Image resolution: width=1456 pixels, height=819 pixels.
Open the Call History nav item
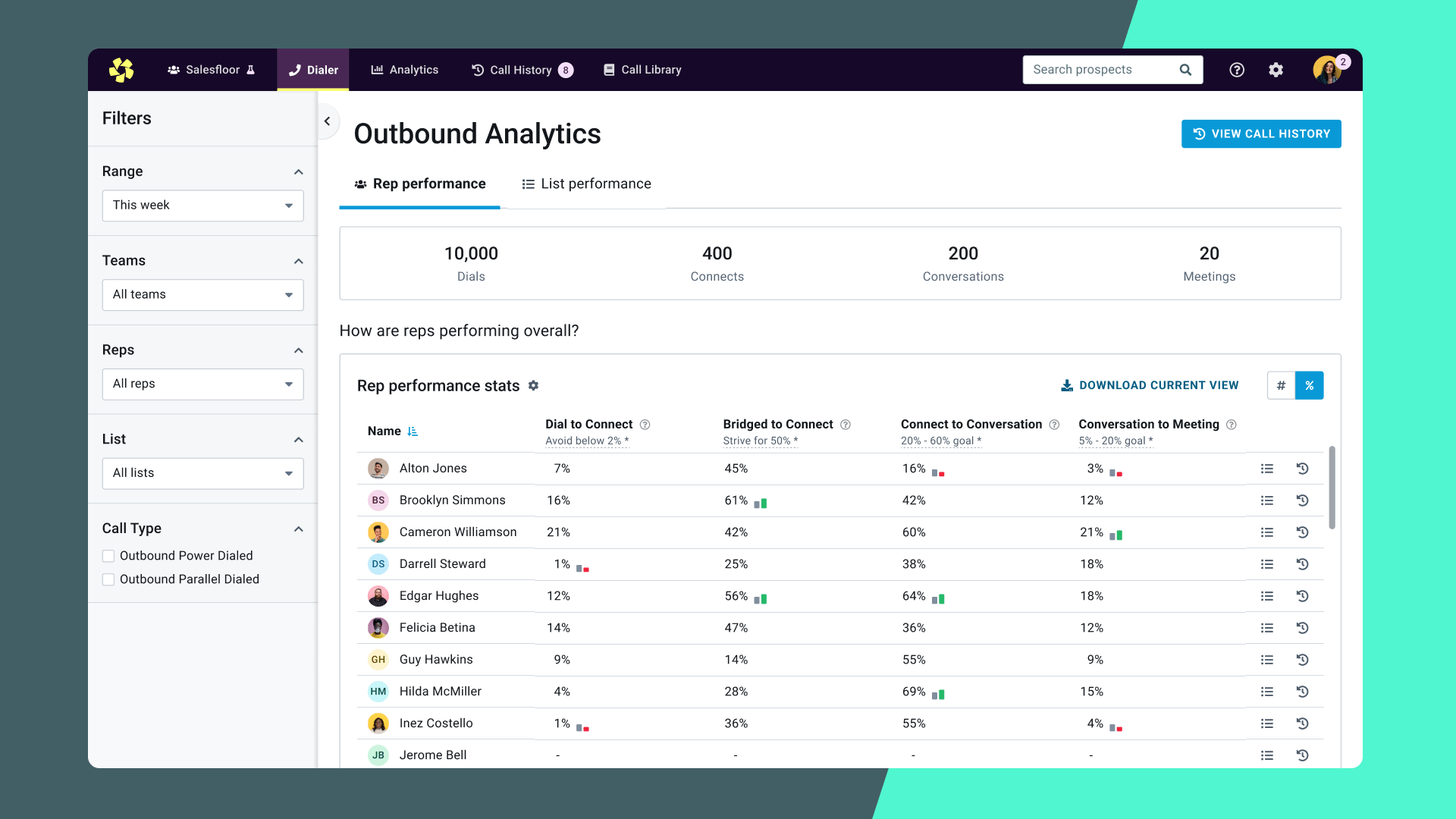click(x=520, y=70)
